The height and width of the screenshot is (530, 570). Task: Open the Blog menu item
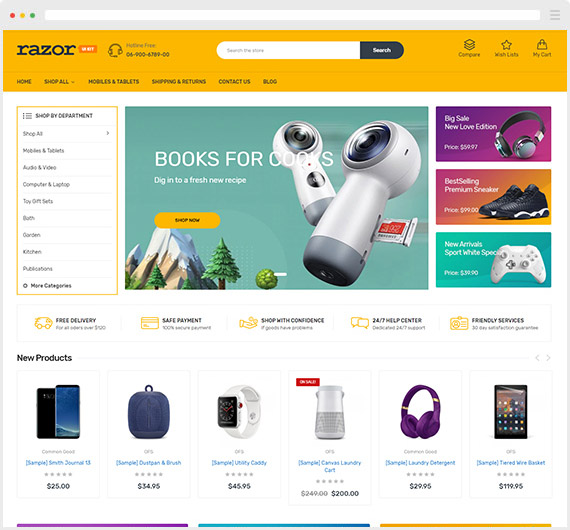tap(270, 82)
